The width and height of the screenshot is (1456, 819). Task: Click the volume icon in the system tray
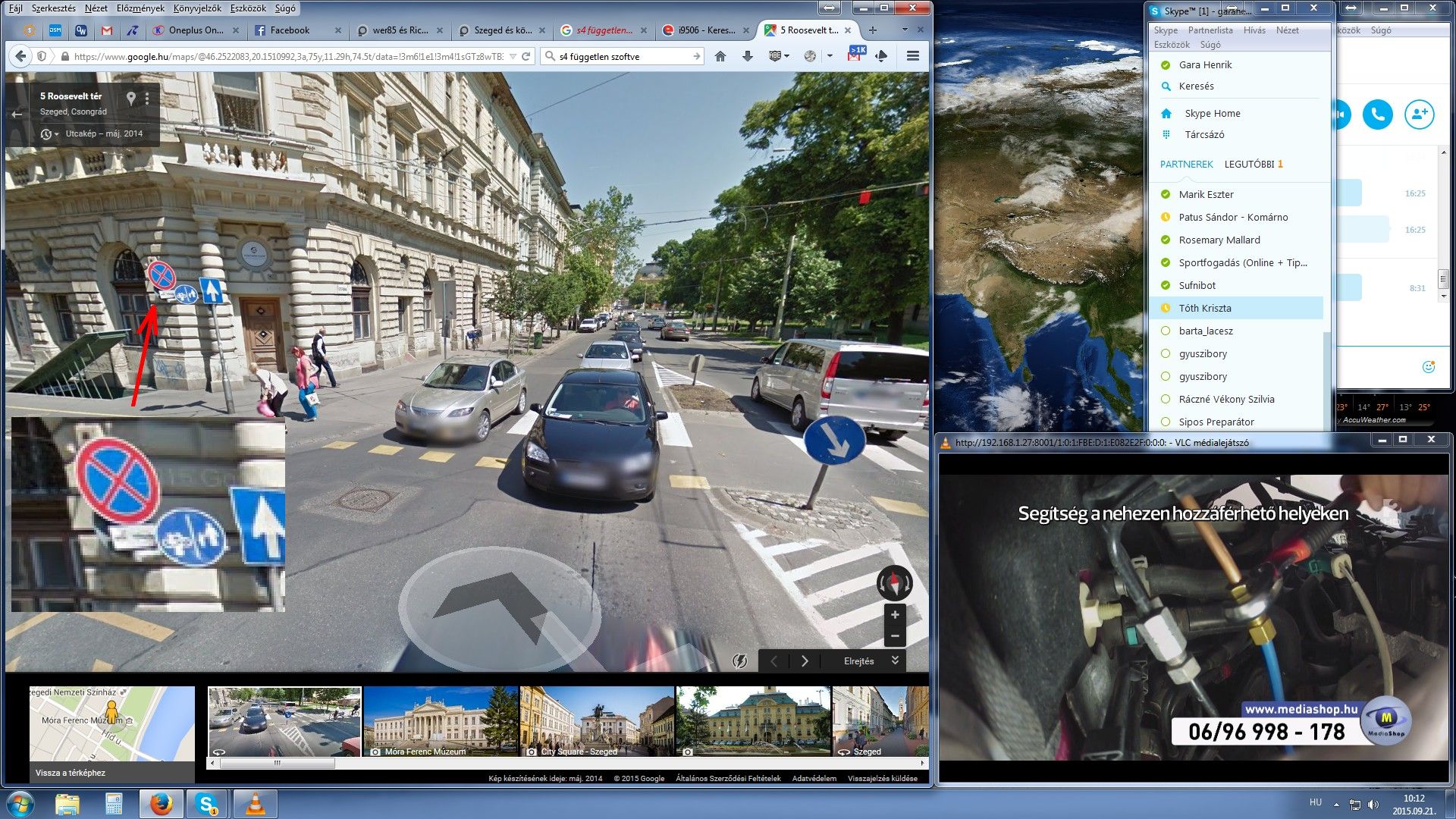pyautogui.click(x=1373, y=804)
